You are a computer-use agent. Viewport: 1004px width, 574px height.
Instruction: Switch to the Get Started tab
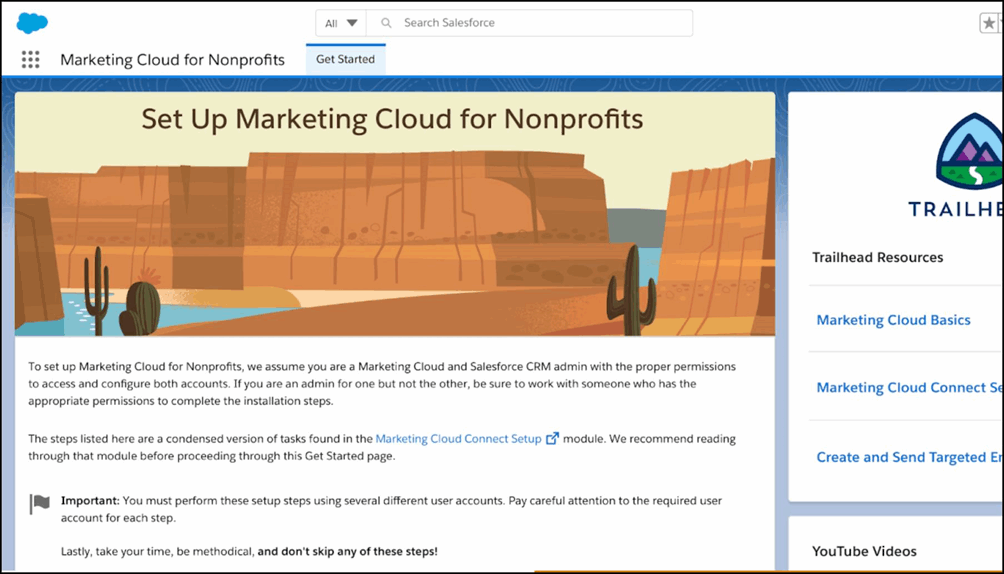click(x=345, y=59)
